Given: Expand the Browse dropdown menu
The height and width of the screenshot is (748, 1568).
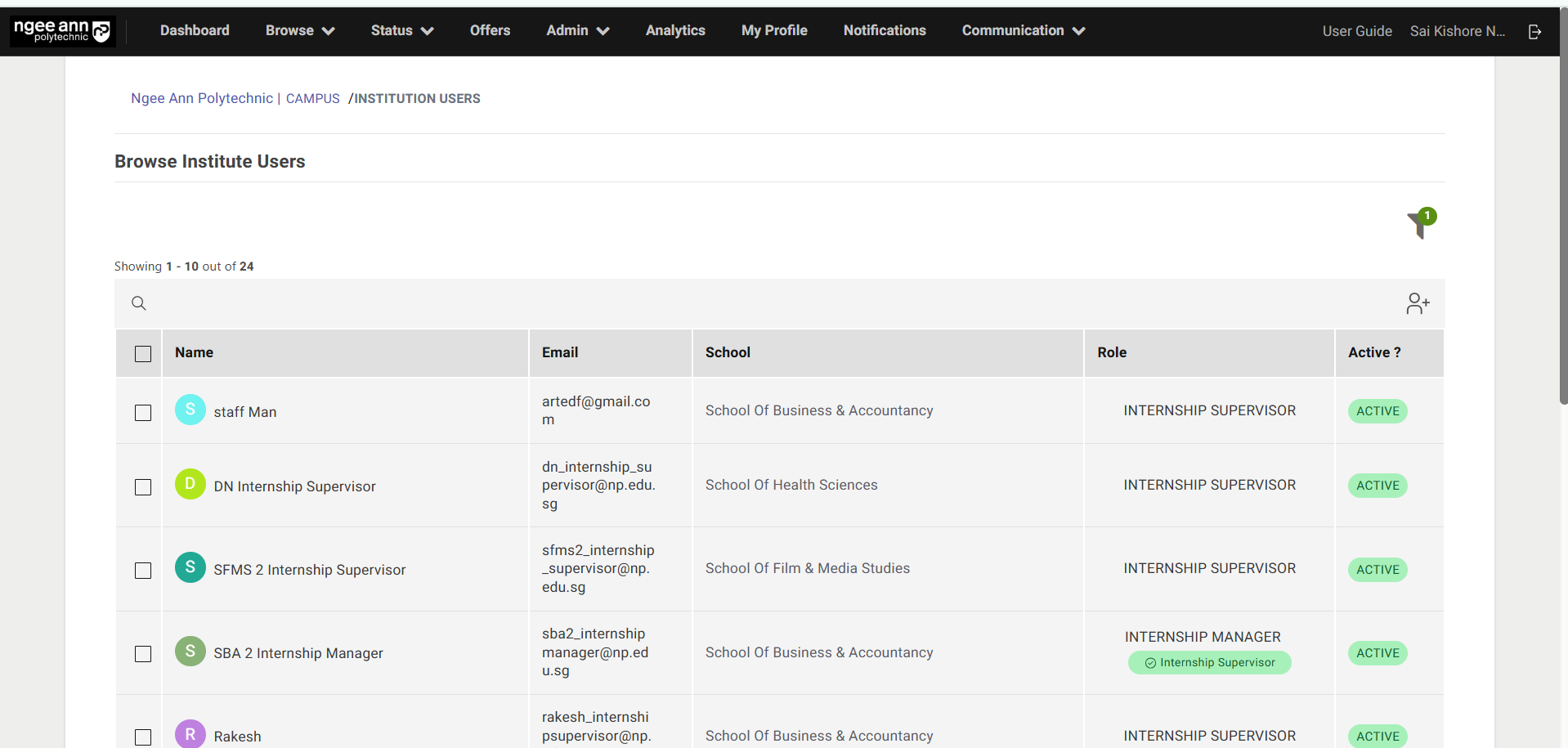Looking at the screenshot, I should 299,31.
